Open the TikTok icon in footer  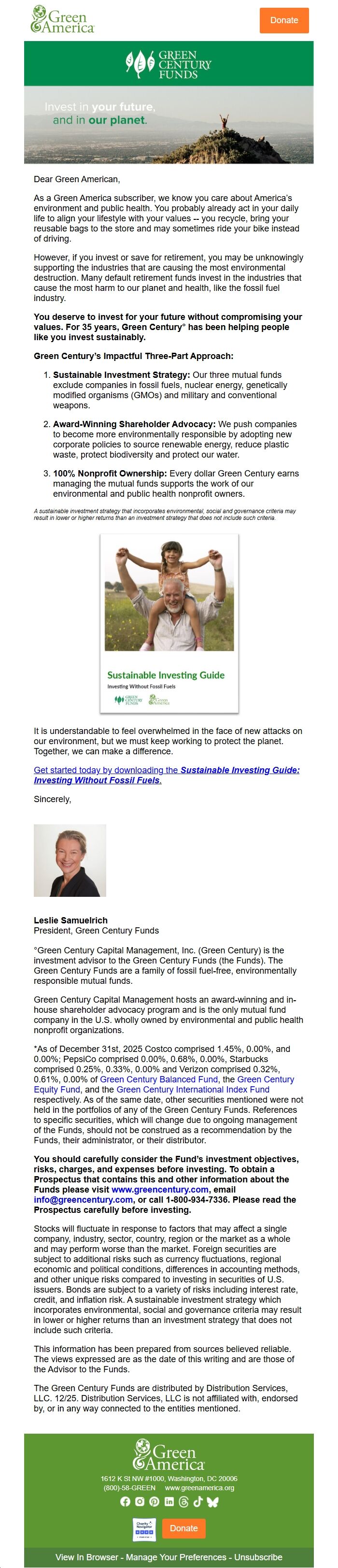pyautogui.click(x=198, y=1502)
